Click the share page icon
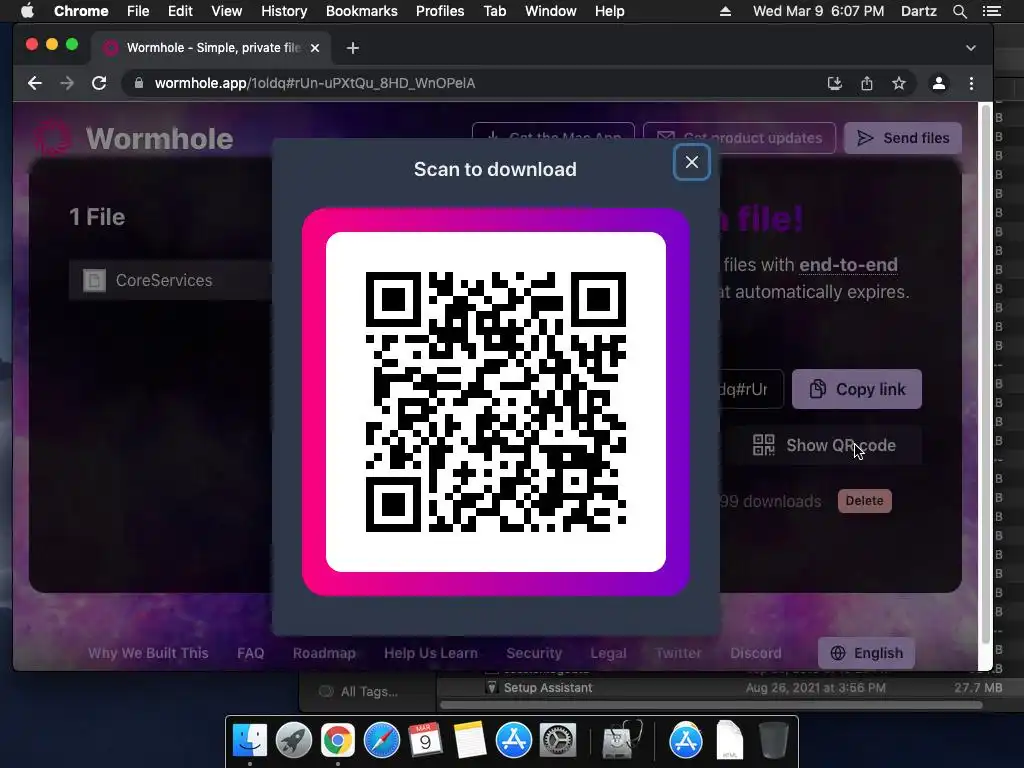 click(x=867, y=83)
